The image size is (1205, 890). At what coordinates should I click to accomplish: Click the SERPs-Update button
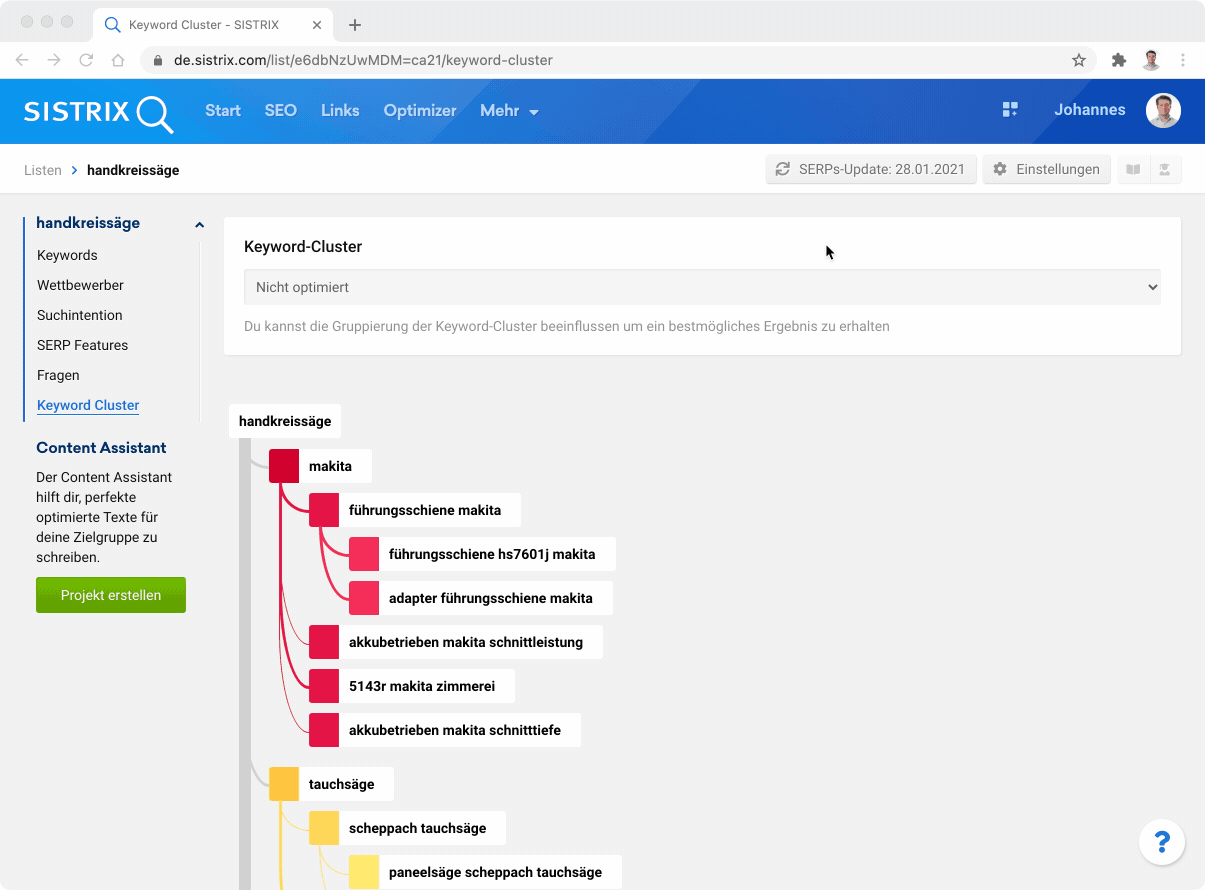point(871,170)
